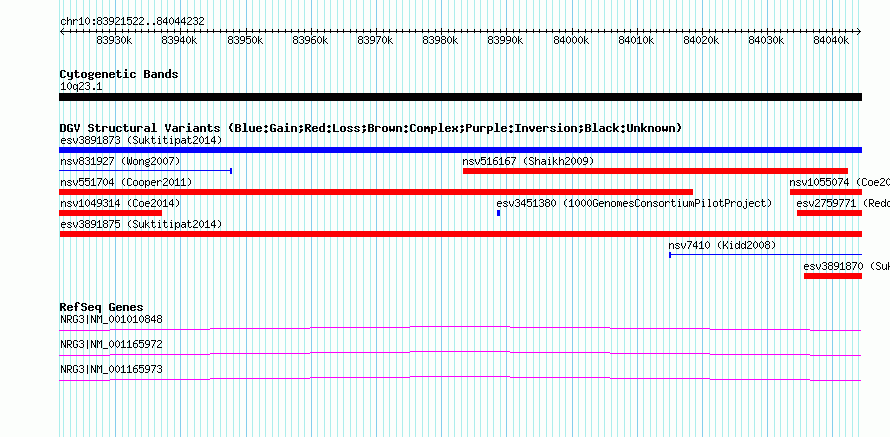Select the red nsv1055074 loss bar
The width and height of the screenshot is (890, 437).
[x=826, y=192]
